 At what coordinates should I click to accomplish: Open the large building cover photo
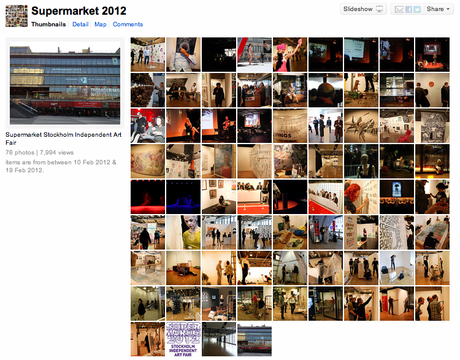click(65, 83)
